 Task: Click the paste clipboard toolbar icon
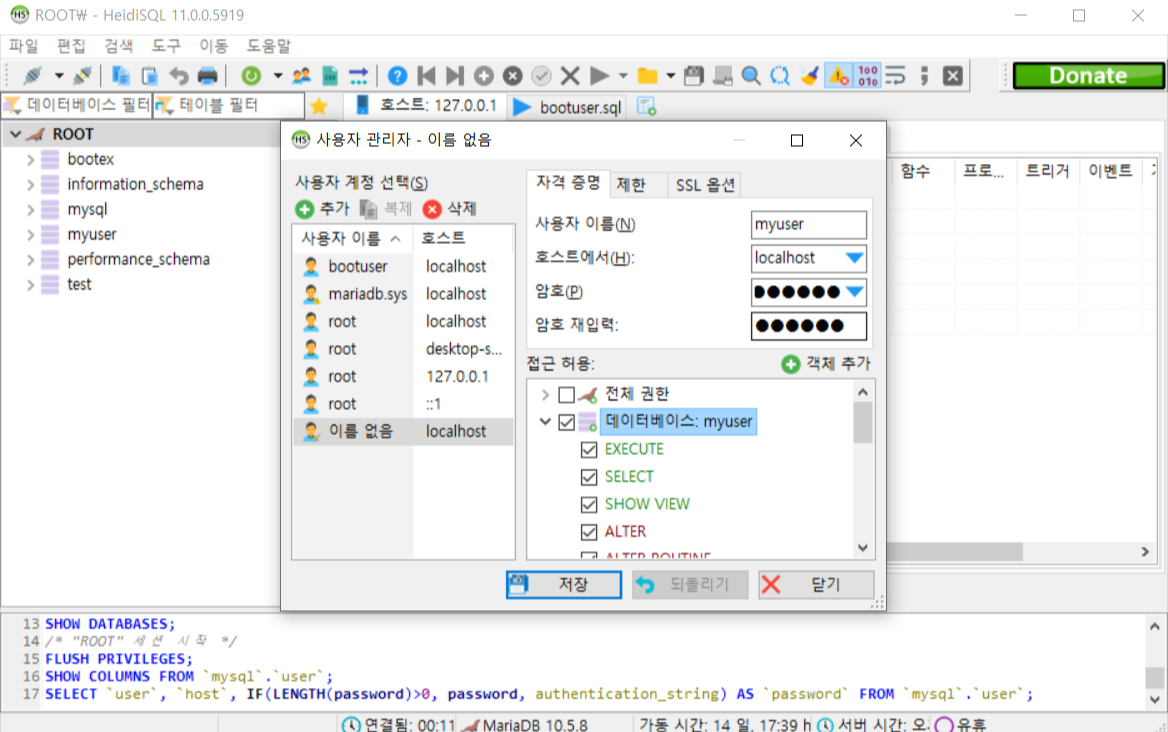[x=150, y=75]
